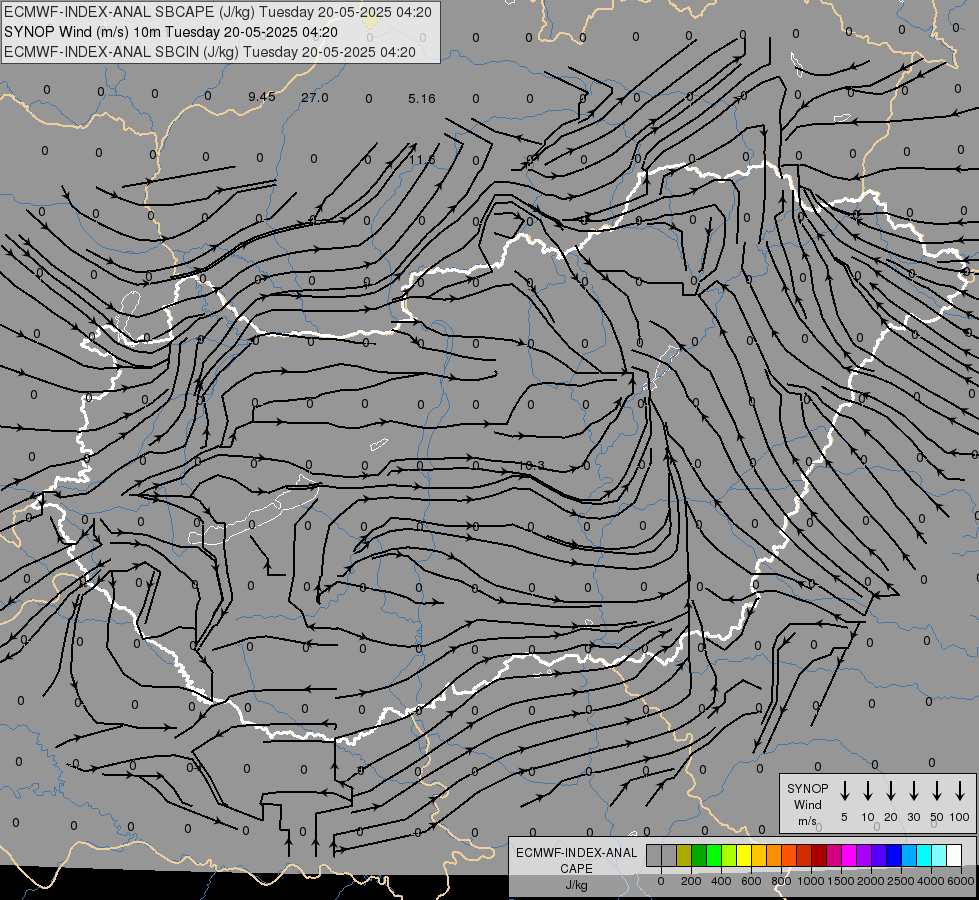Select the dark green CAPE legend swatch

(699, 855)
